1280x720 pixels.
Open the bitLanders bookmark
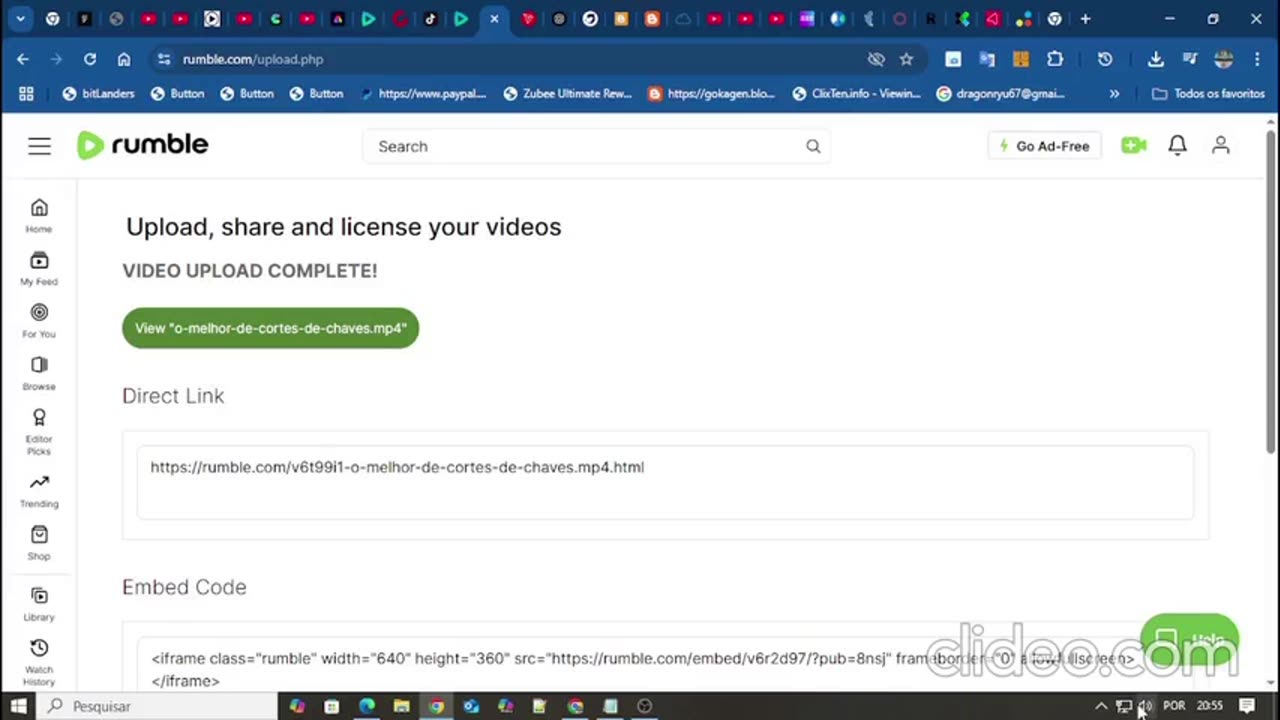[x=98, y=93]
